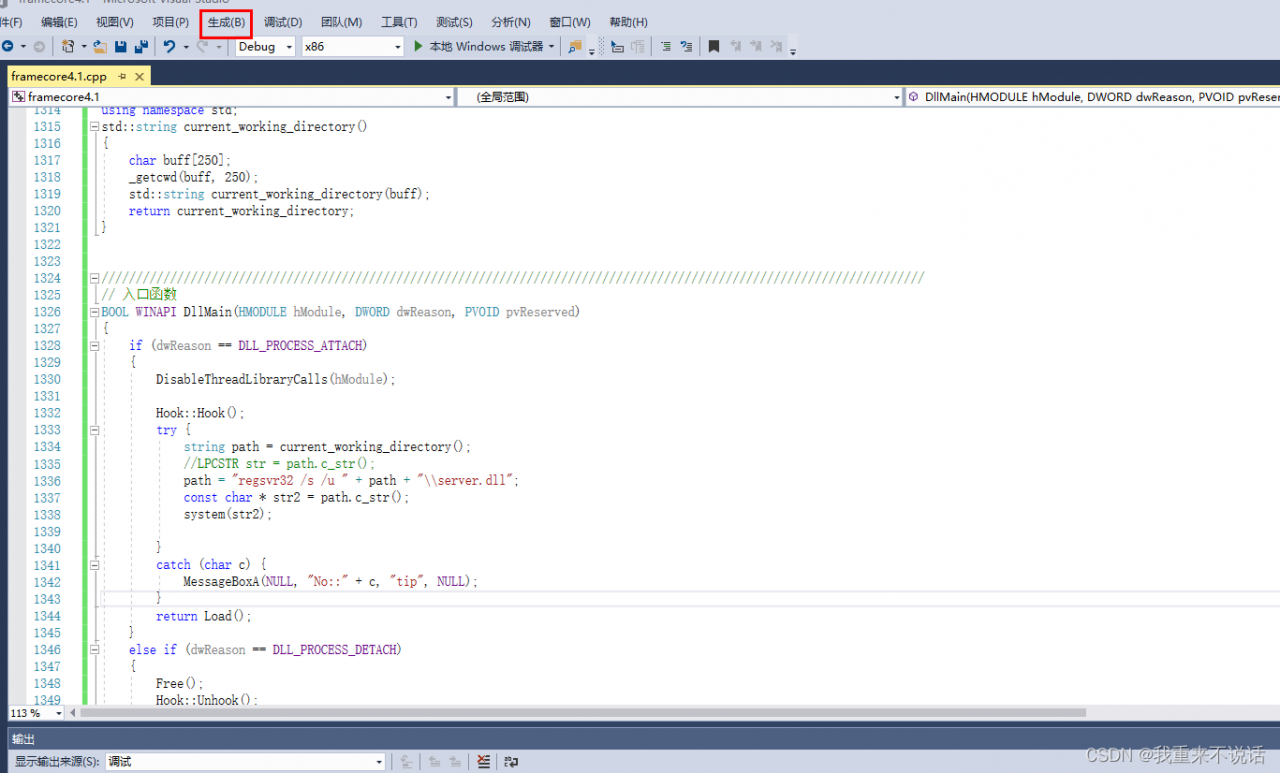Click the New Project icon

(x=68, y=46)
